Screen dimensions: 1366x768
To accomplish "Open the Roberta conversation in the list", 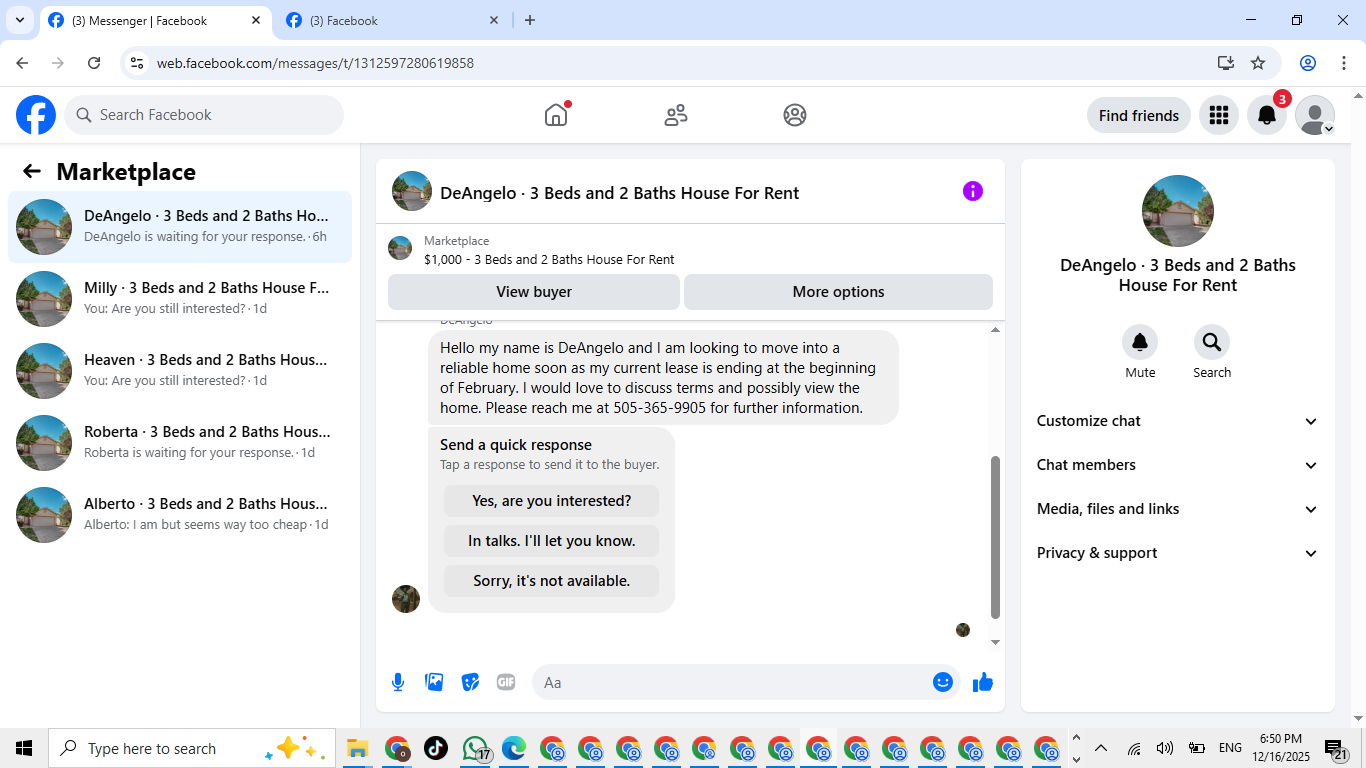I will (180, 443).
